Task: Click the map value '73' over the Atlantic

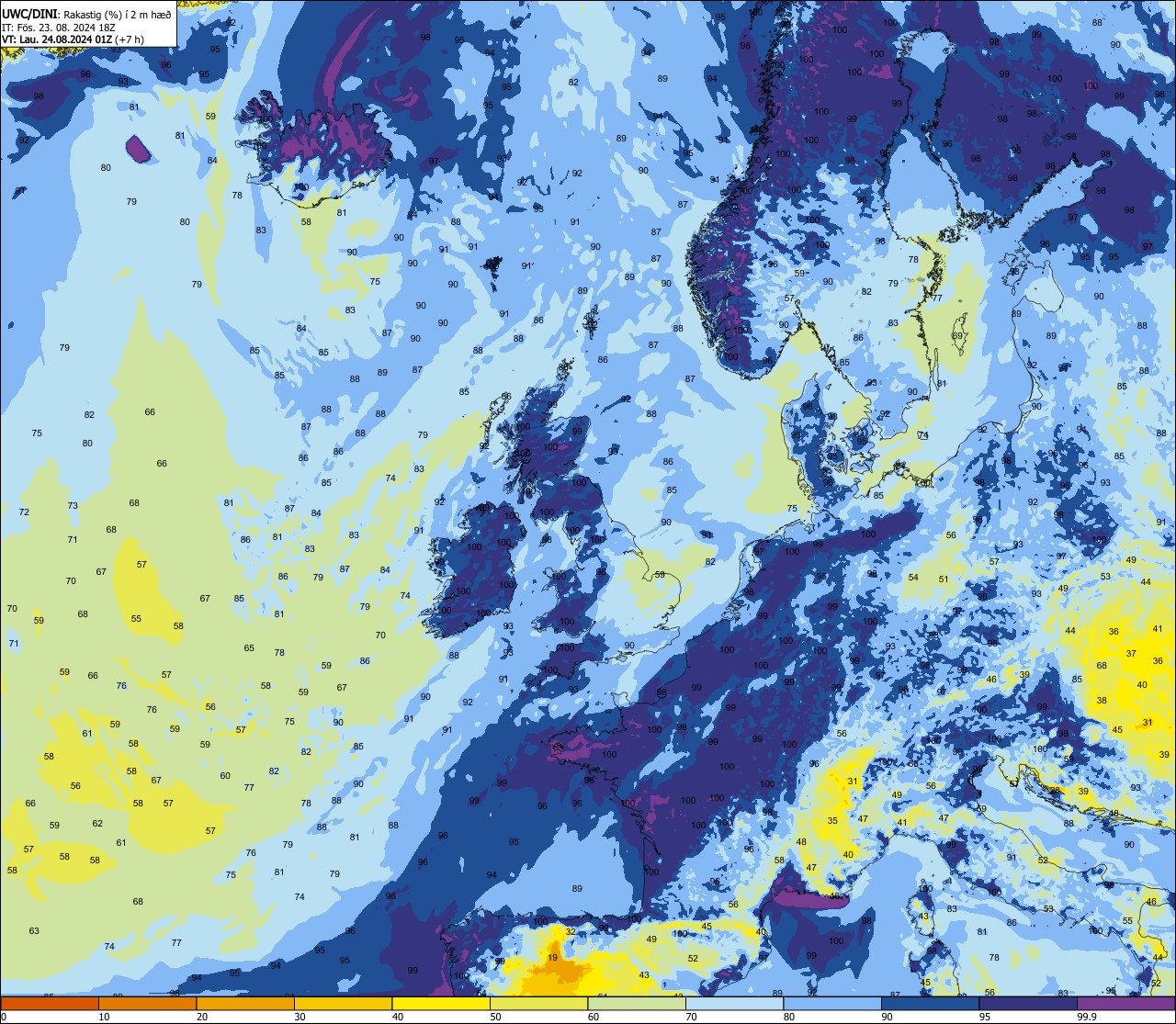Action: tap(73, 506)
